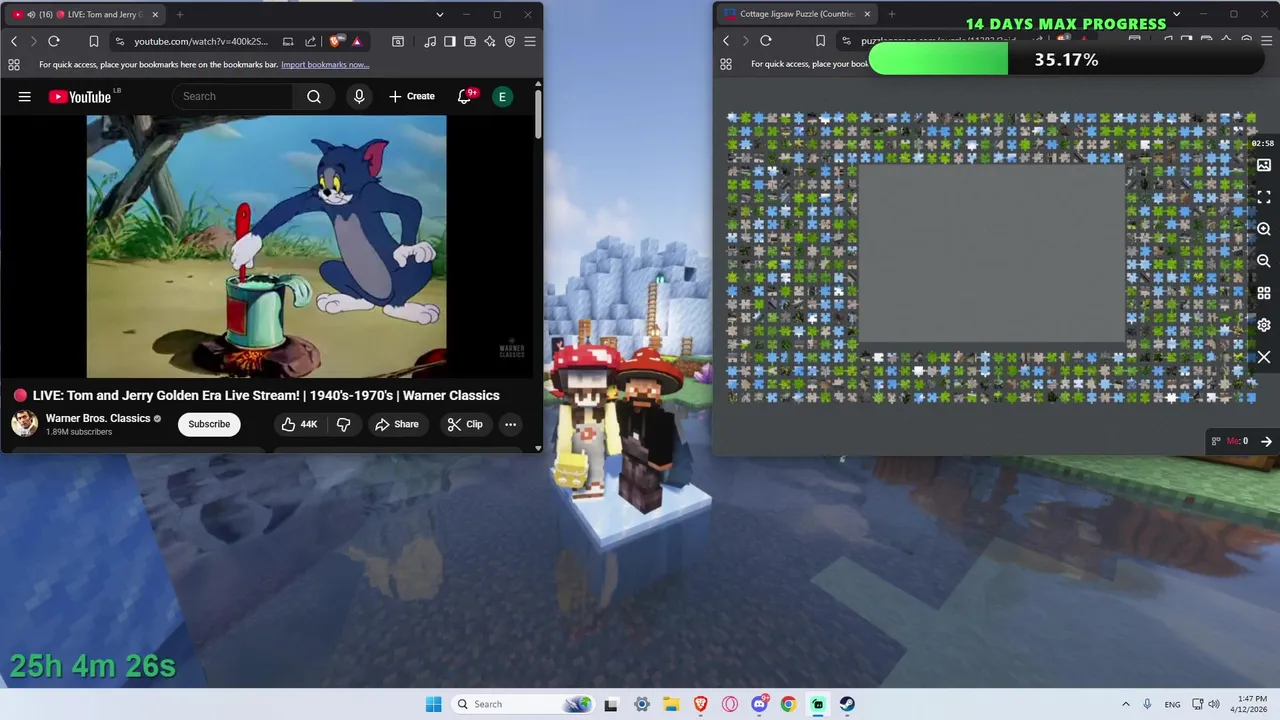The height and width of the screenshot is (720, 1280).
Task: Arrange puzzle pieces with grid icon
Action: (x=1264, y=293)
